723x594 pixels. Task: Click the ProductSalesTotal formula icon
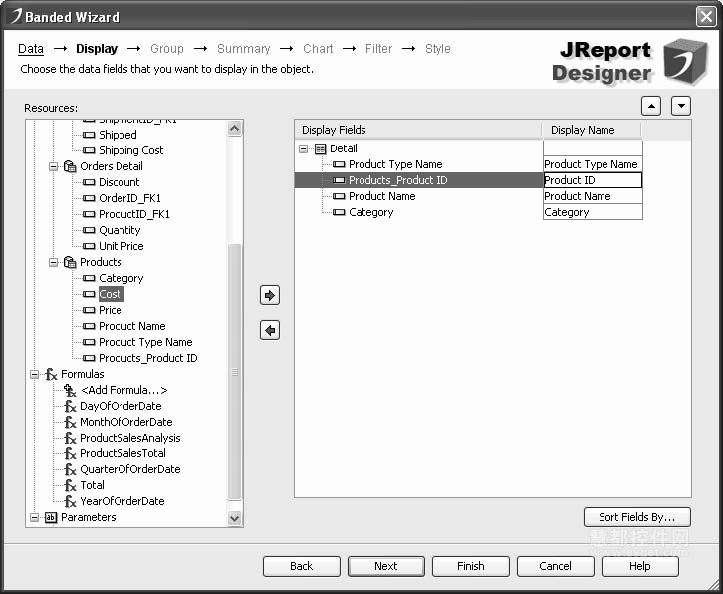(x=70, y=453)
